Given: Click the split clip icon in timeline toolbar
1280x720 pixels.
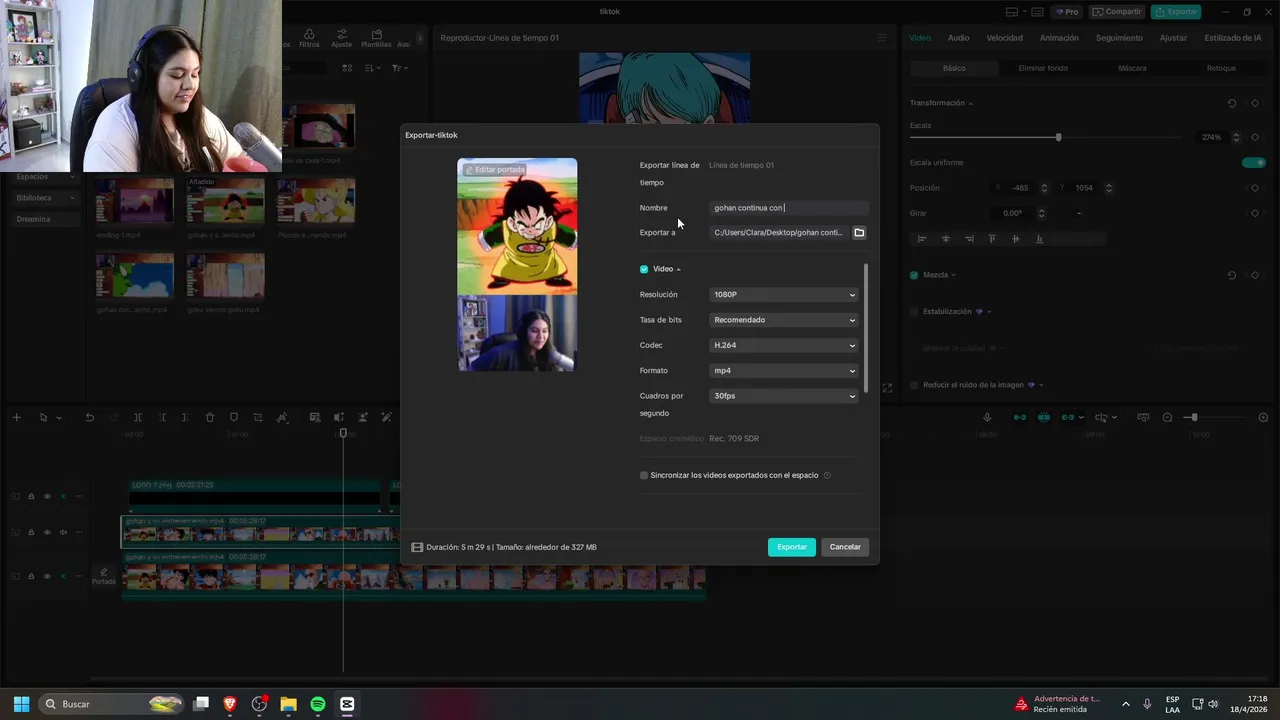Looking at the screenshot, I should (x=138, y=417).
